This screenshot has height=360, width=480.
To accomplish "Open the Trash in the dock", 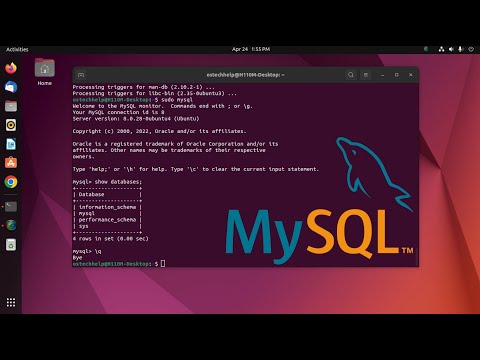I will point(11,245).
